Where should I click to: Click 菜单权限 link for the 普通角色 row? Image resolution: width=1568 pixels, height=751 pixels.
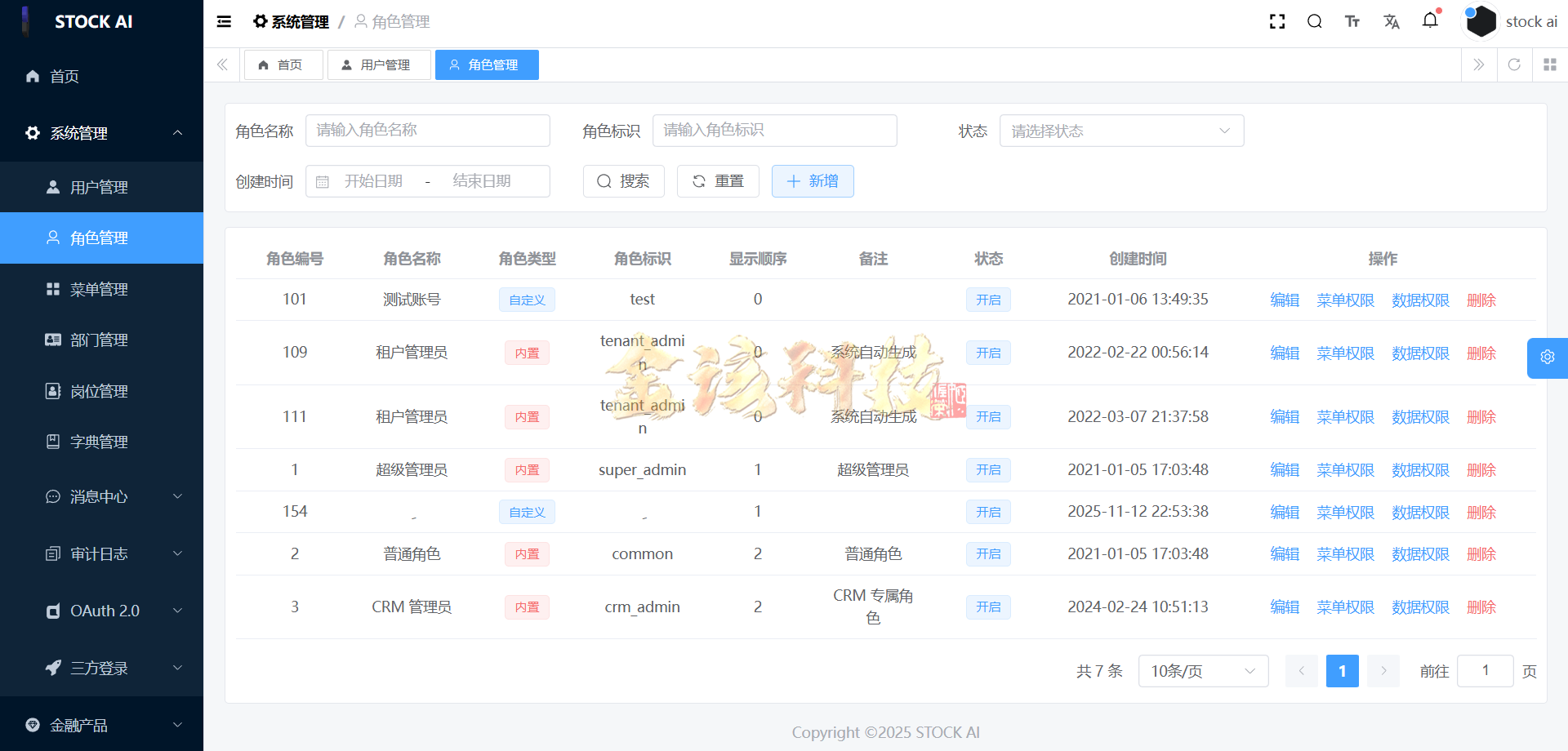[1344, 553]
